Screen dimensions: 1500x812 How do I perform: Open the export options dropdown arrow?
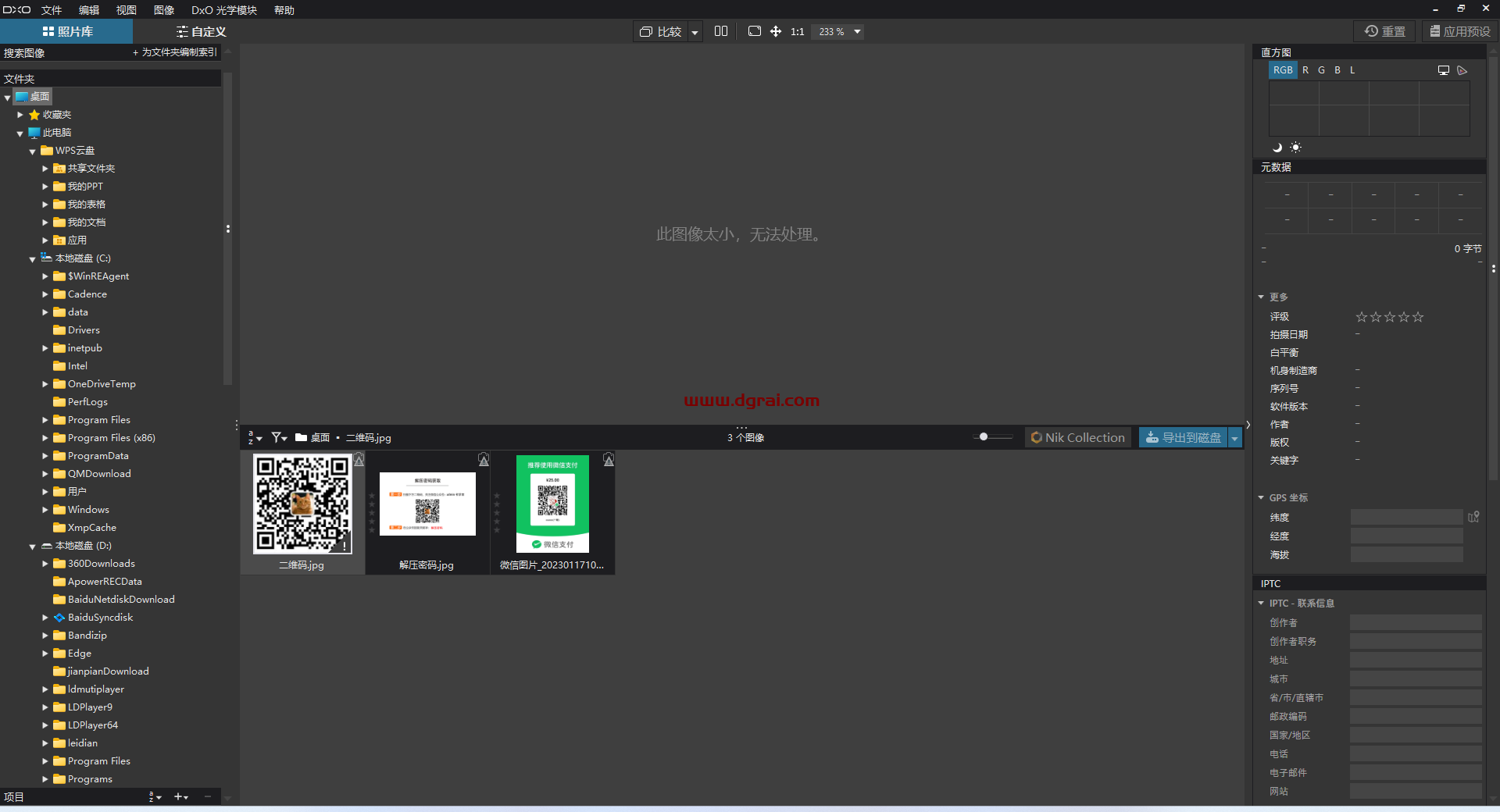[1235, 438]
